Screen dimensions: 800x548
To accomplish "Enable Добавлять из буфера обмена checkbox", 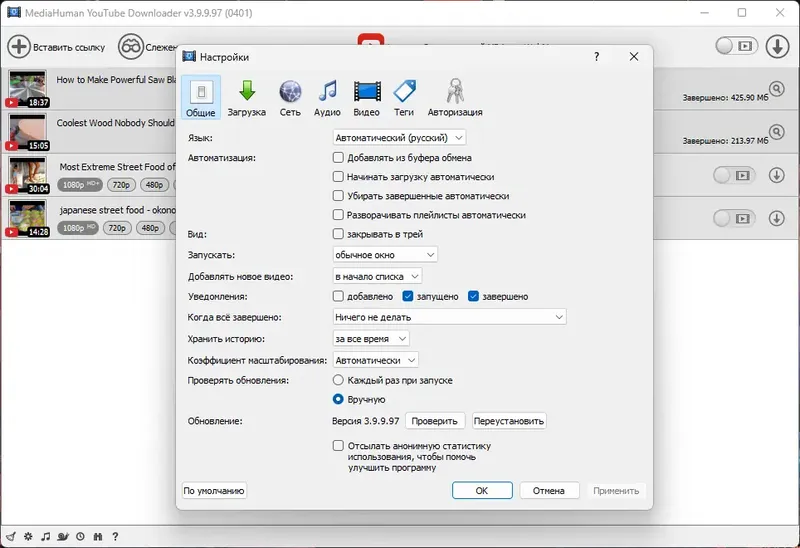I will click(x=338, y=158).
